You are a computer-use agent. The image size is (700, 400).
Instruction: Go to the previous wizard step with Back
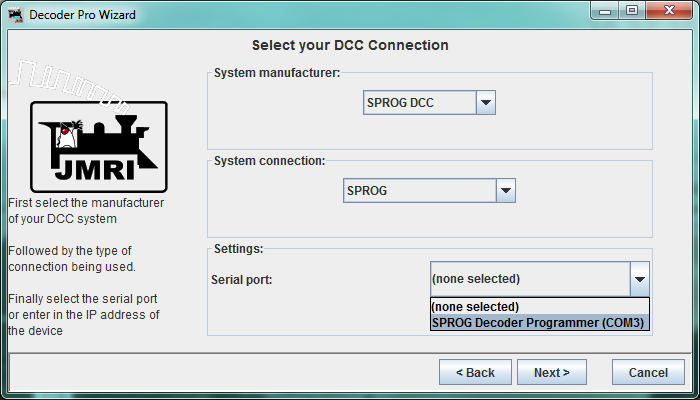tap(475, 372)
